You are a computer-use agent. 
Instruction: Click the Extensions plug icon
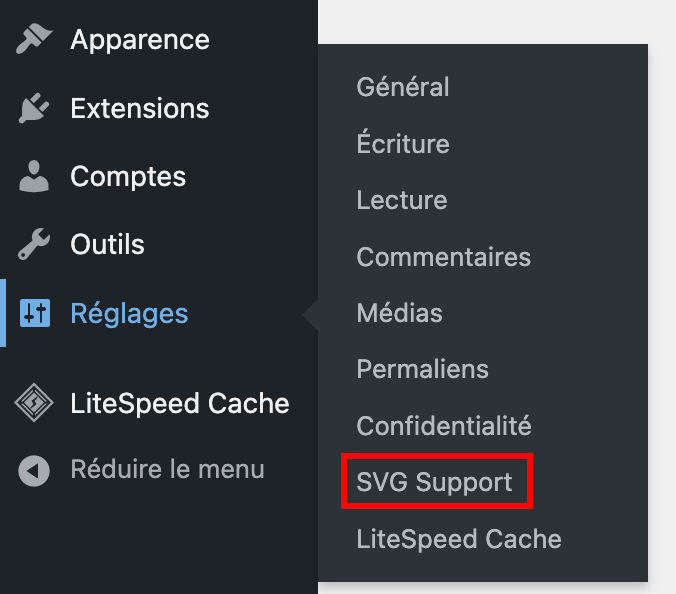[x=35, y=108]
